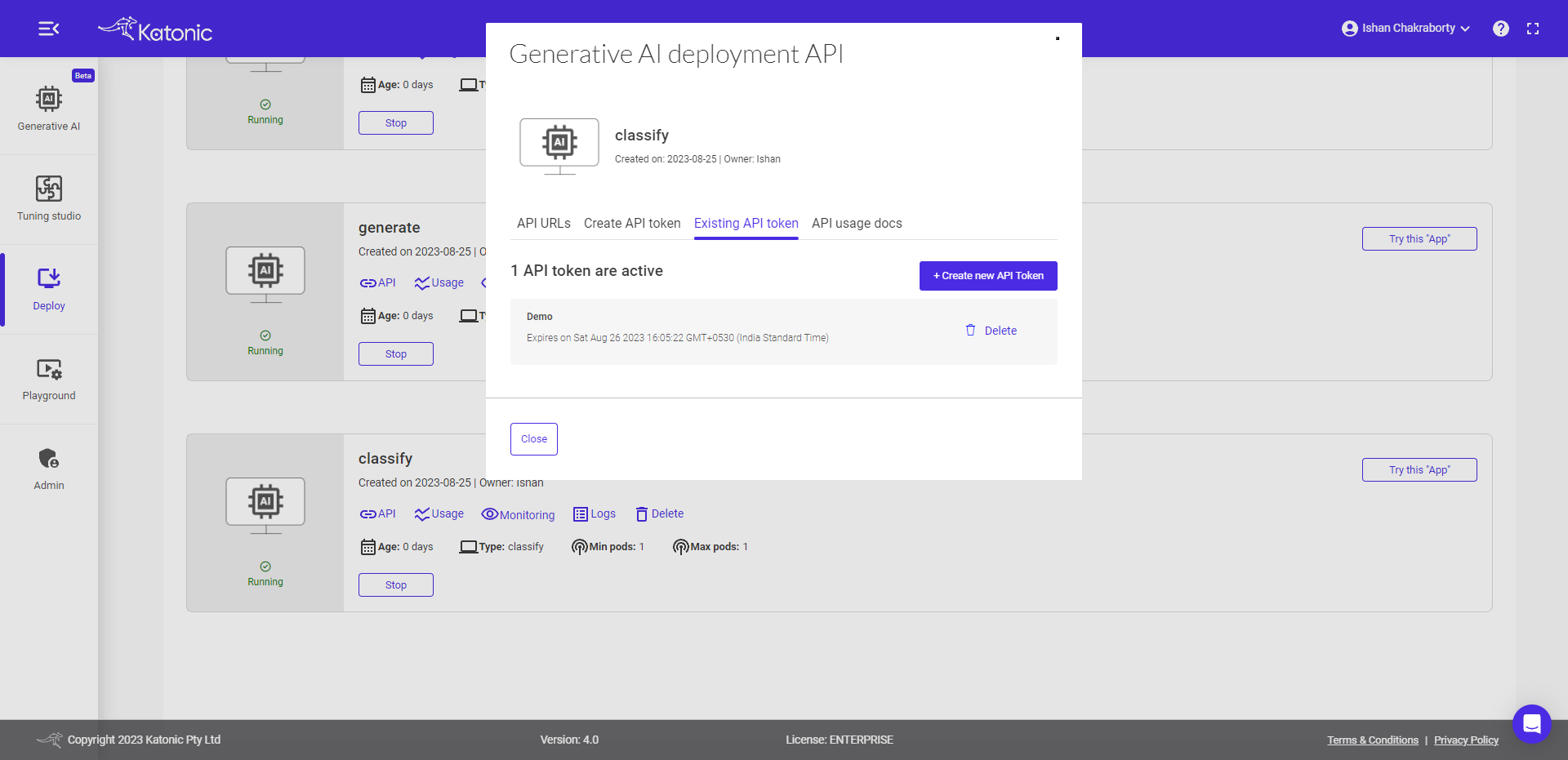Collapse the sidebar hamburger menu
1568x760 pixels.
pyautogui.click(x=49, y=29)
